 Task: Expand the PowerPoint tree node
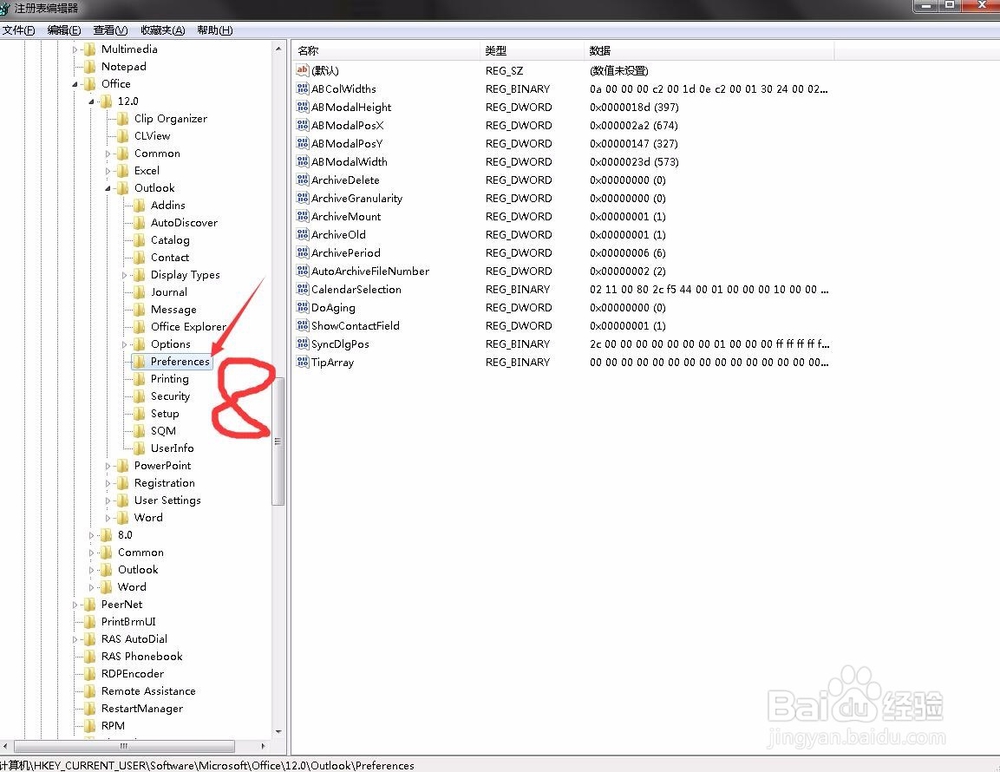point(109,466)
